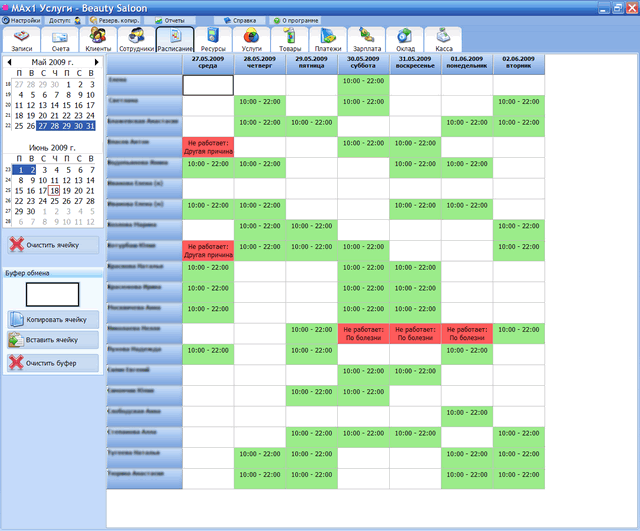Select first-row 10:00 - 22:00 Saturday cell
This screenshot has width=640, height=531.
[363, 85]
